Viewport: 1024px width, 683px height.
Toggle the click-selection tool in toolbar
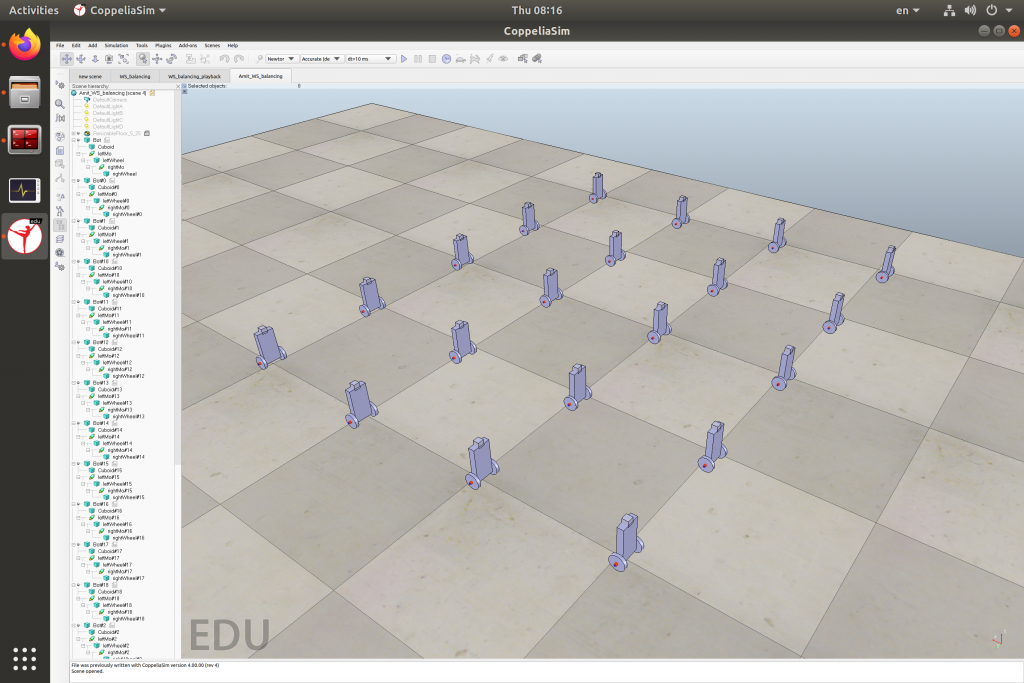[142, 59]
